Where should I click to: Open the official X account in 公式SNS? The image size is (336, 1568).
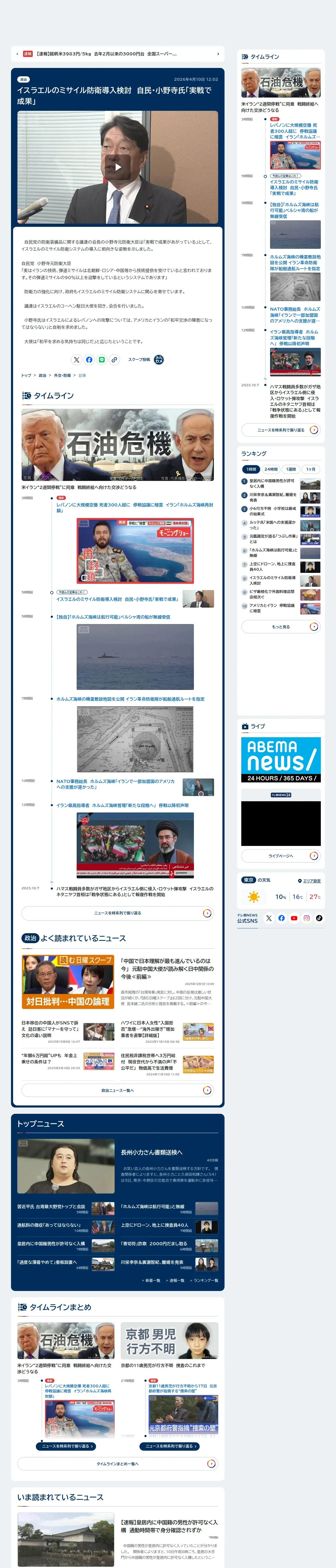pos(269,918)
